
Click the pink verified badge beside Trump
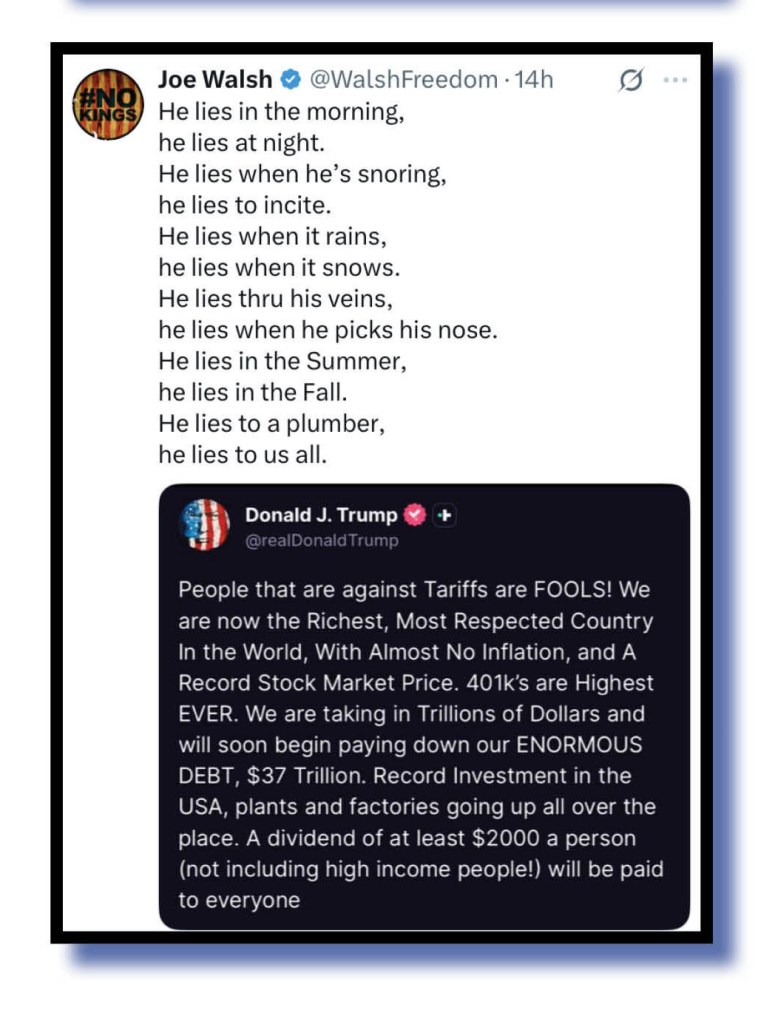[414, 516]
